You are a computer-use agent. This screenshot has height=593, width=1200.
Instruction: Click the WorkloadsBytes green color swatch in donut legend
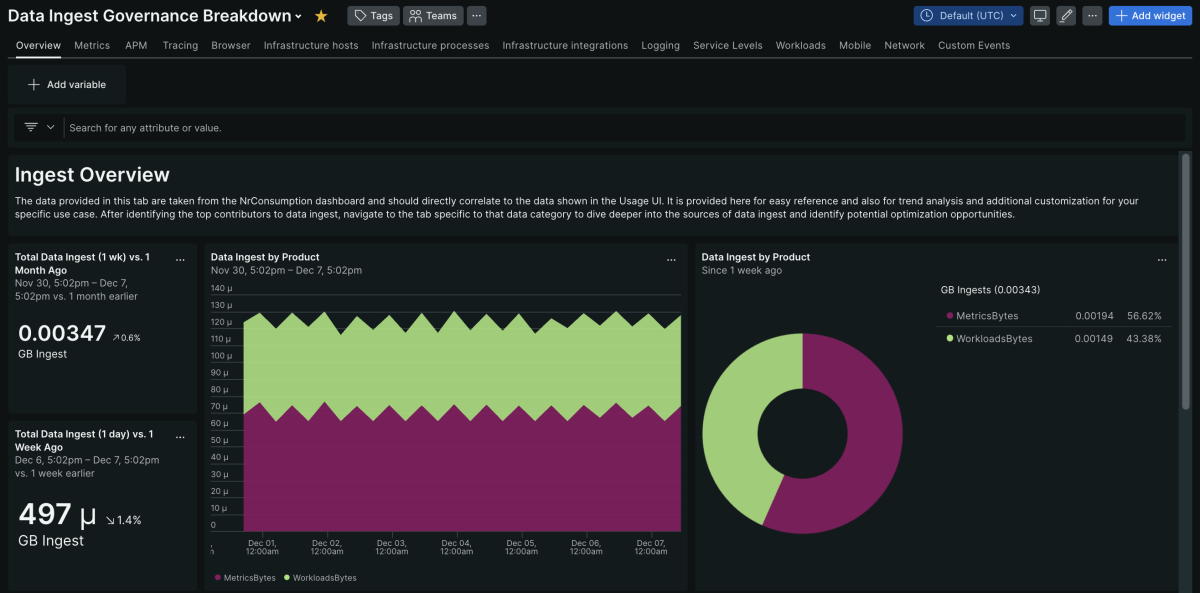[x=950, y=339]
